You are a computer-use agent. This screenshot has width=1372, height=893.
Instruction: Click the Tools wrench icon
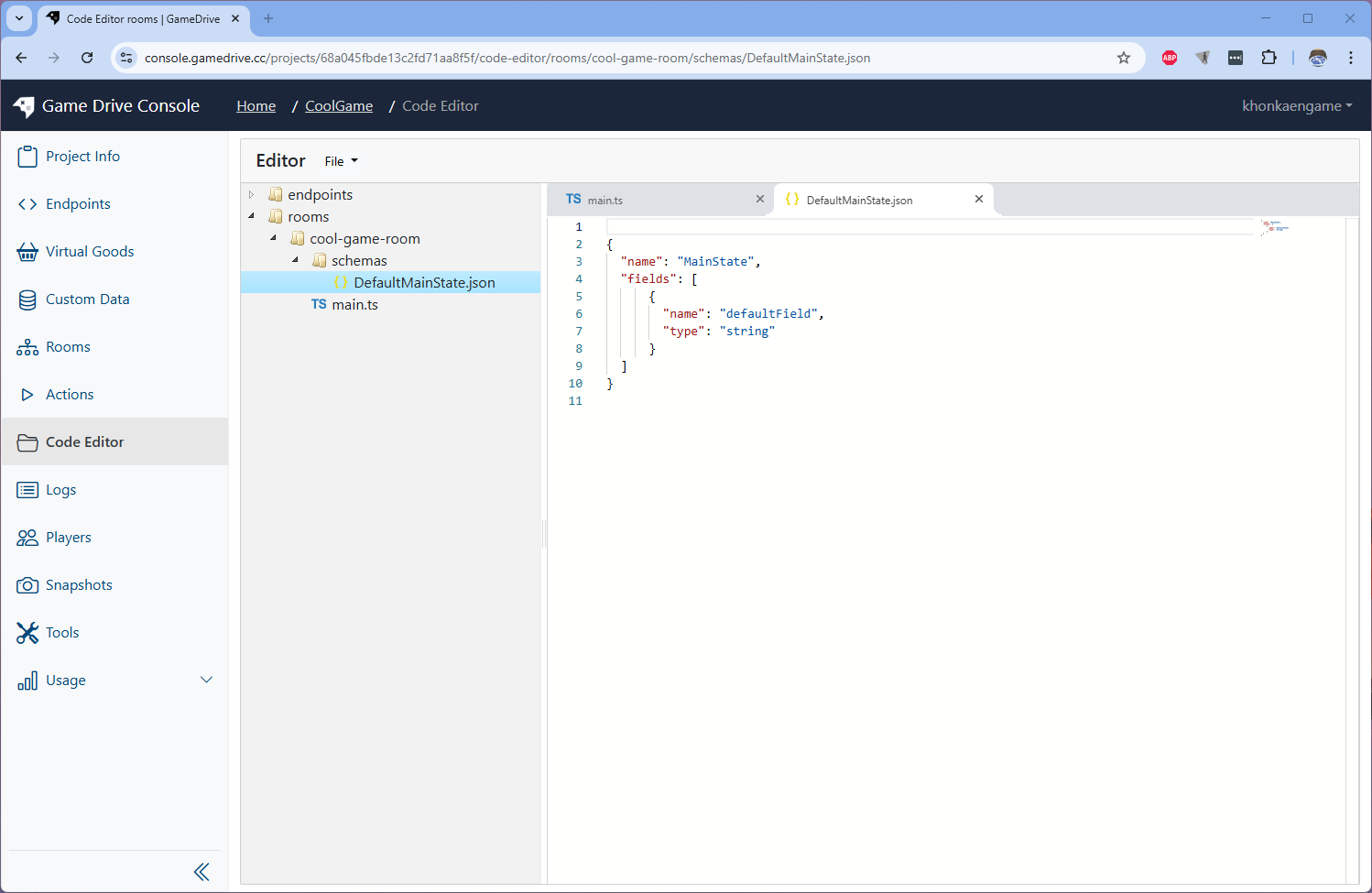[27, 632]
